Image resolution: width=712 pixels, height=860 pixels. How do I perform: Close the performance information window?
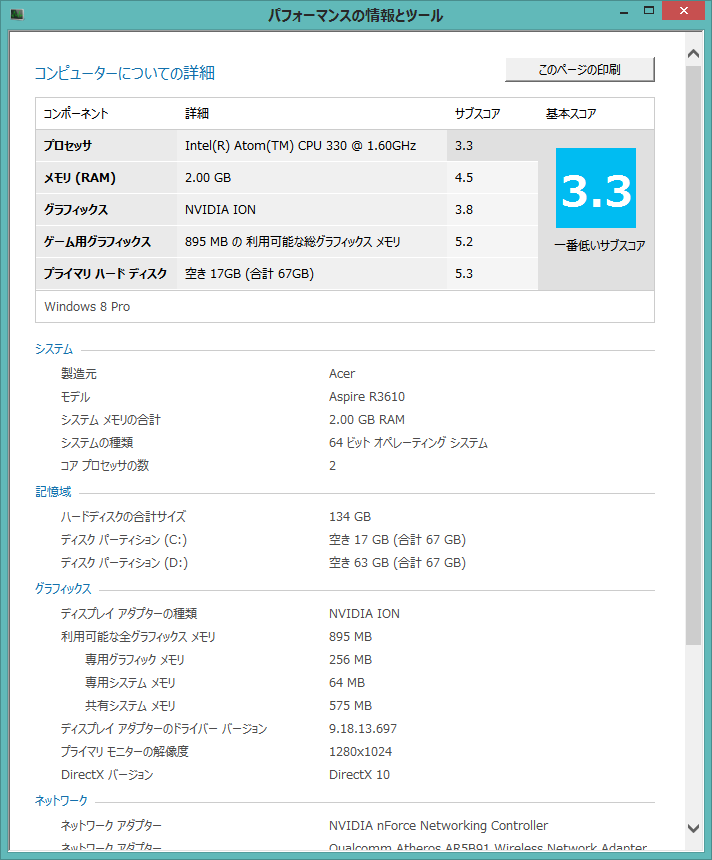click(683, 11)
